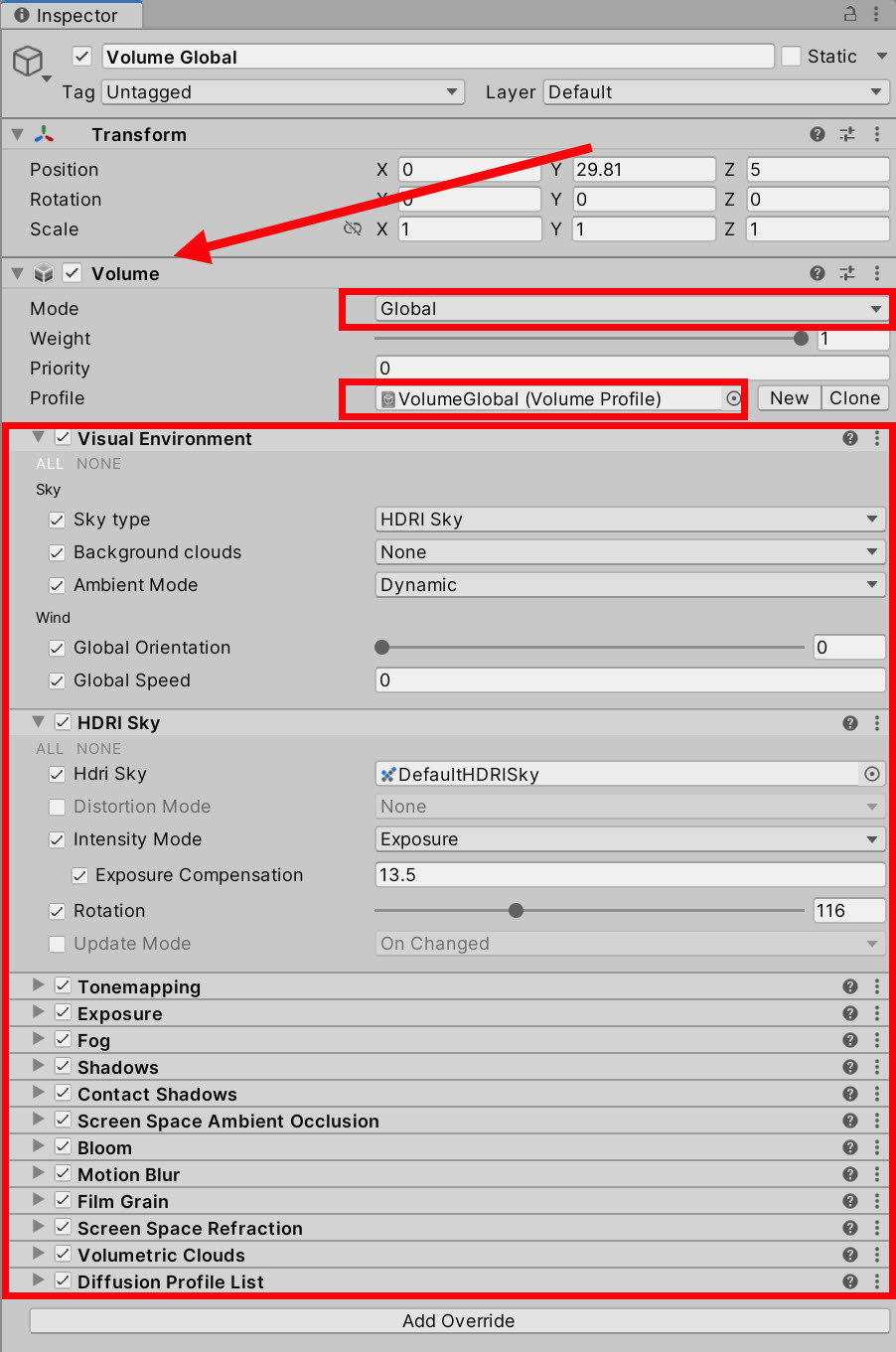
Task: Open Volumetric Clouds help icon
Action: tap(850, 1255)
